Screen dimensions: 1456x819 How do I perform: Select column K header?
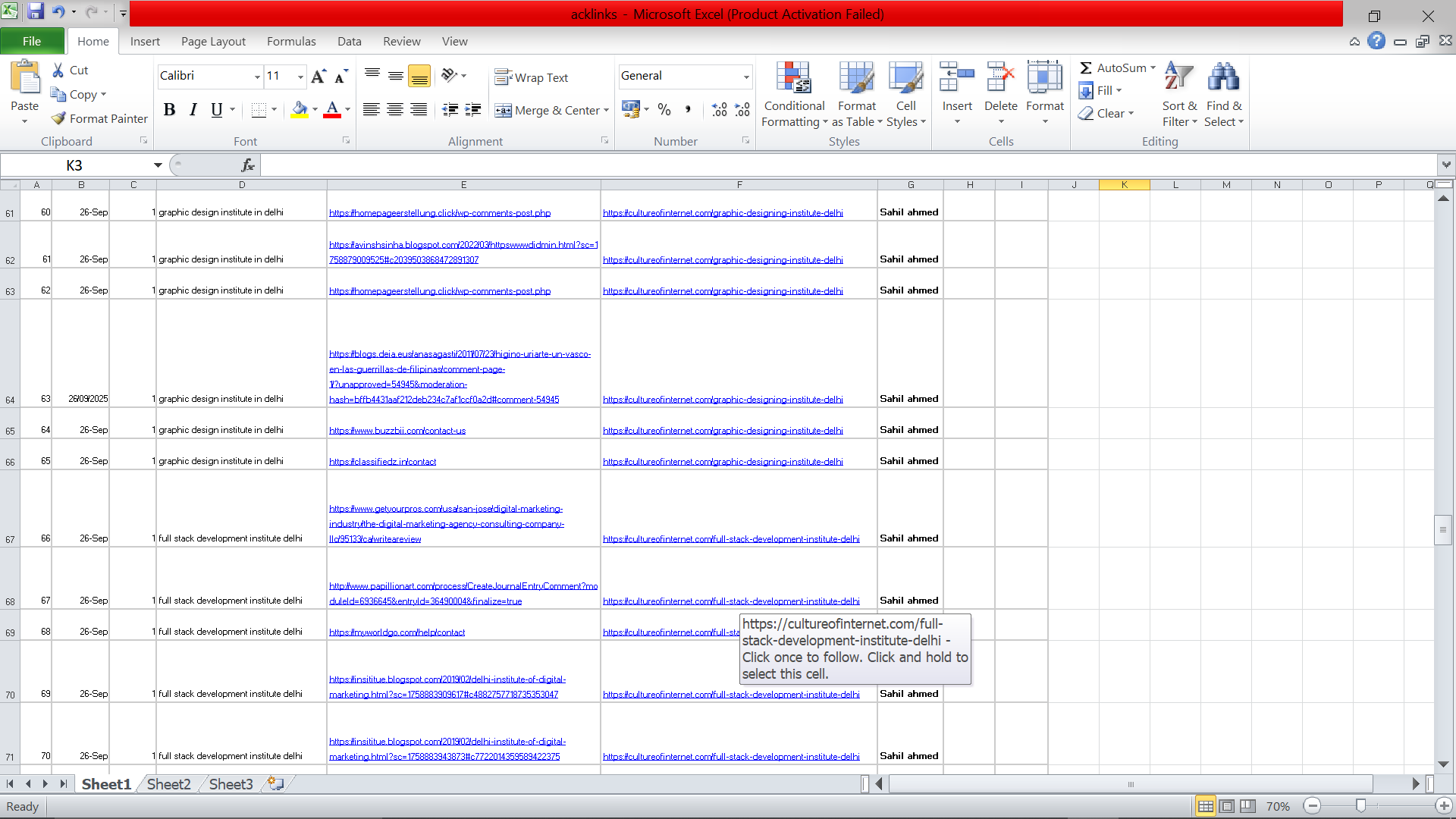(x=1124, y=184)
